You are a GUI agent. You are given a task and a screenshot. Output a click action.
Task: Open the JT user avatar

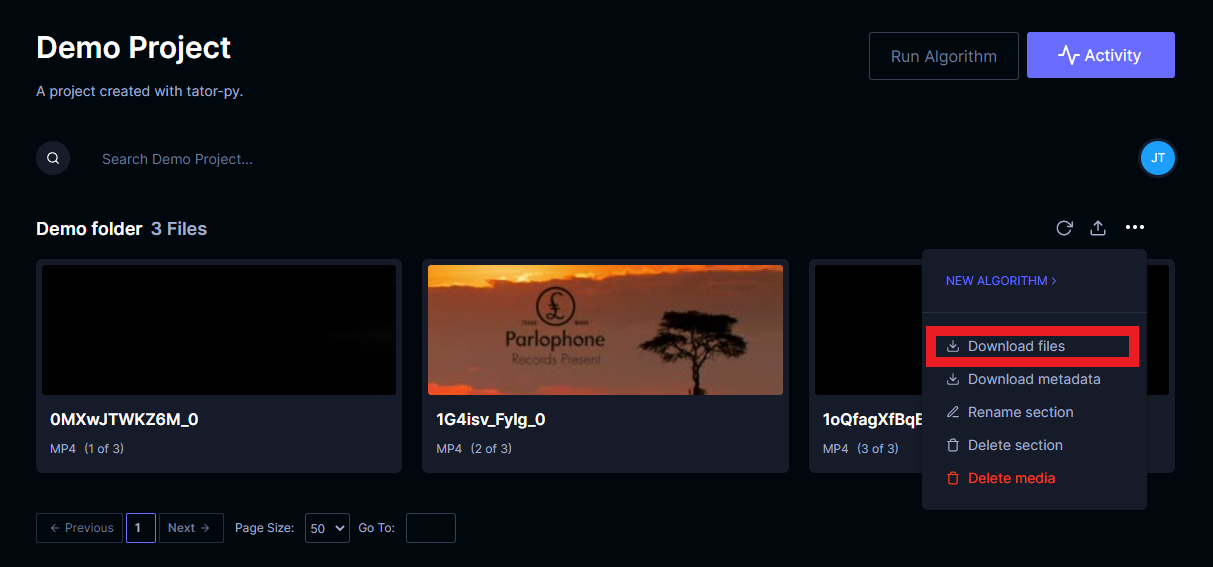point(1158,158)
